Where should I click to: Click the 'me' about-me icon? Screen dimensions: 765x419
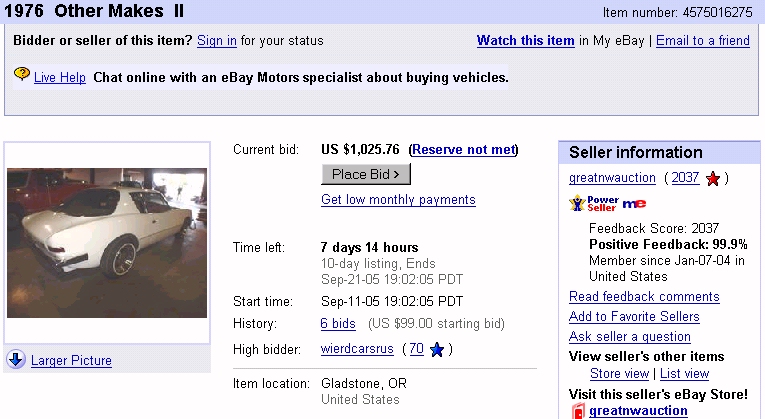click(634, 204)
